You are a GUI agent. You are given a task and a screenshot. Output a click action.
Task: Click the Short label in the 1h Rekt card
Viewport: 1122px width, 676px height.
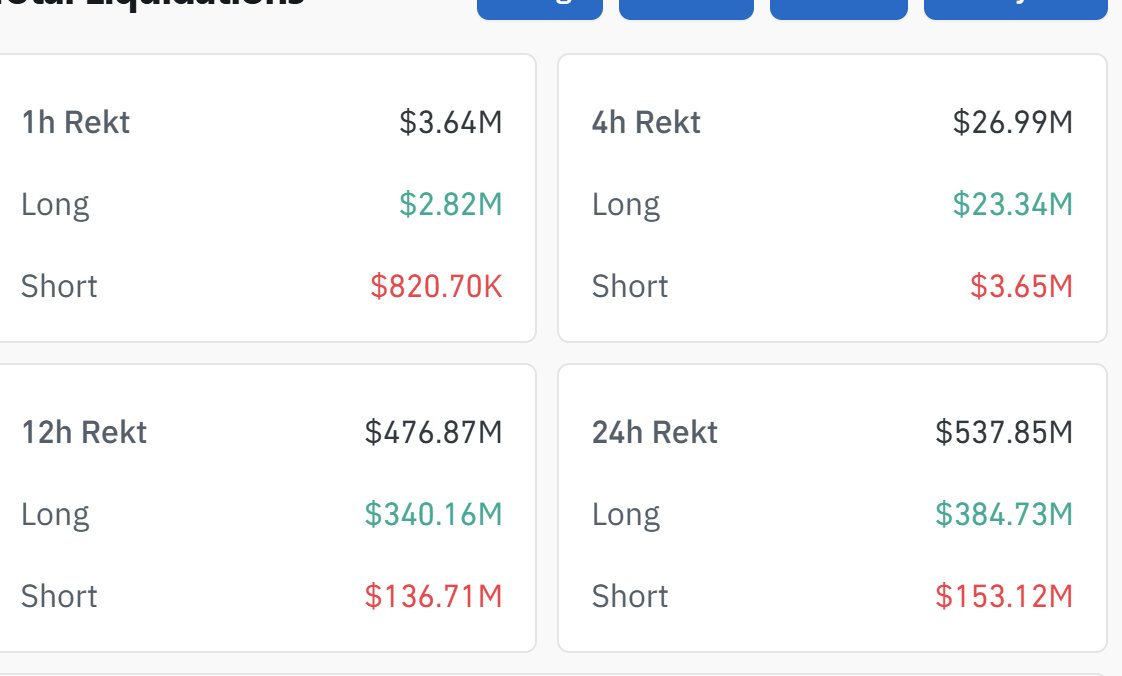(x=59, y=286)
